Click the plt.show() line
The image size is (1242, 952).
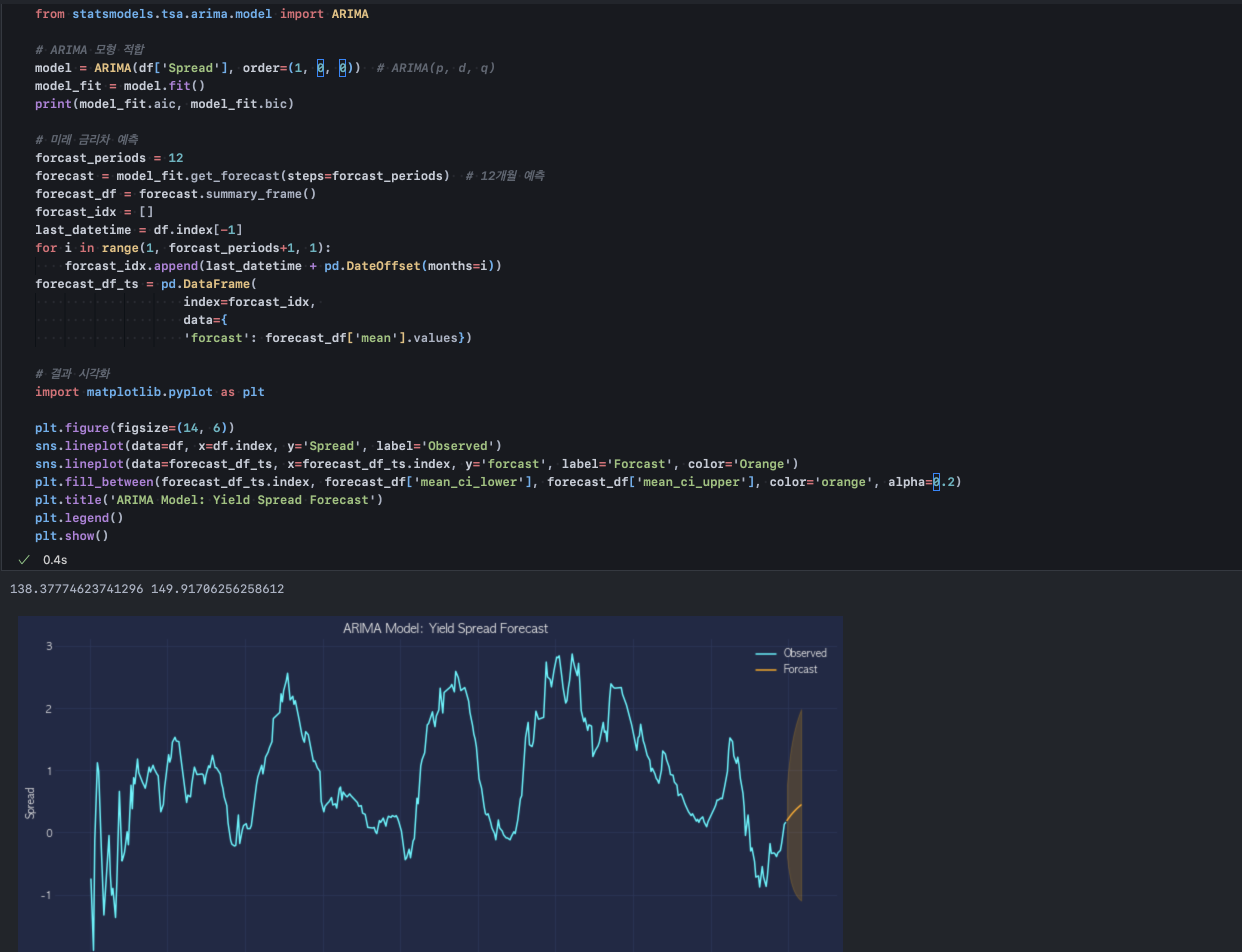pyautogui.click(x=72, y=536)
